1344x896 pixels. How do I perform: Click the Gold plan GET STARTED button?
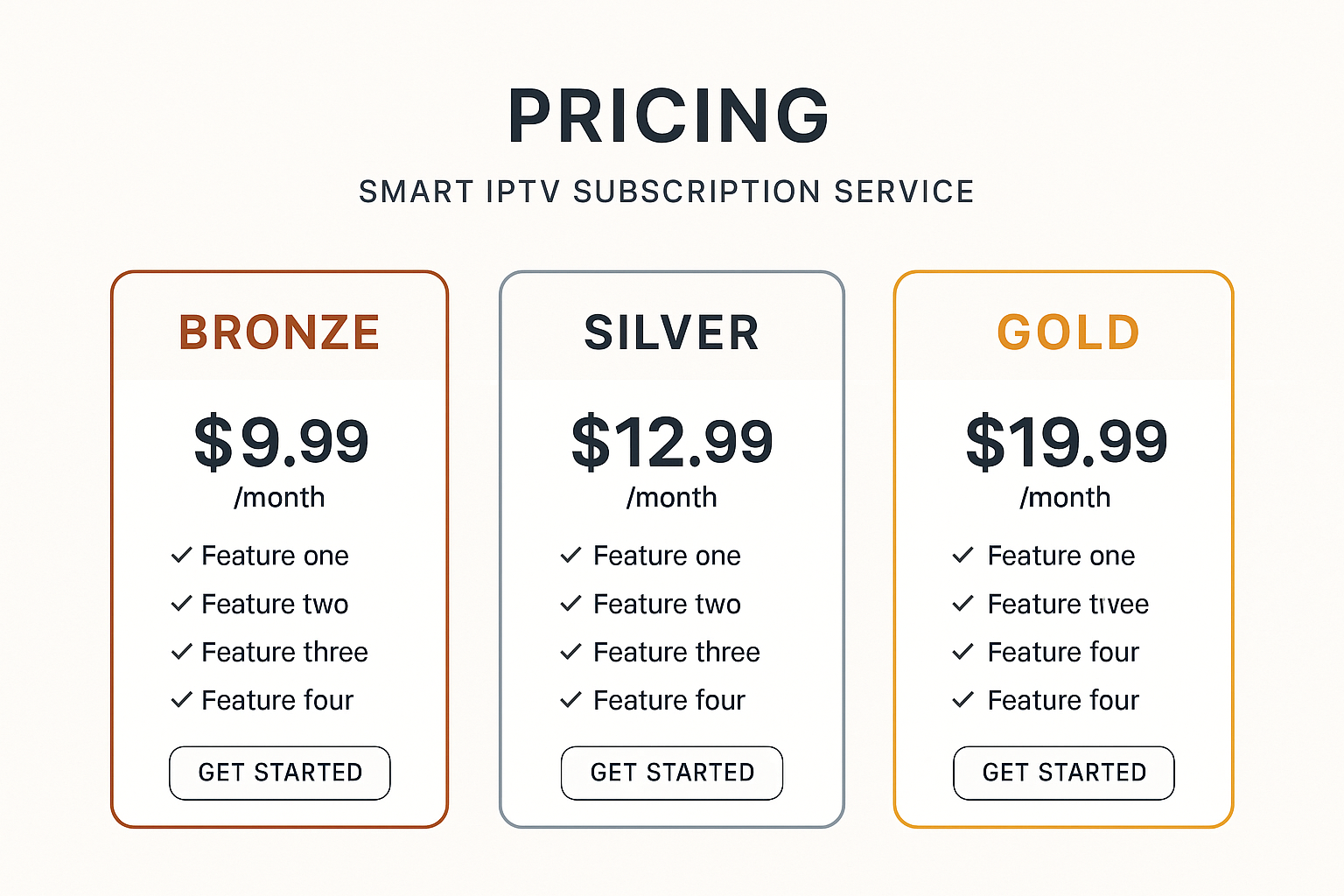(x=1064, y=773)
